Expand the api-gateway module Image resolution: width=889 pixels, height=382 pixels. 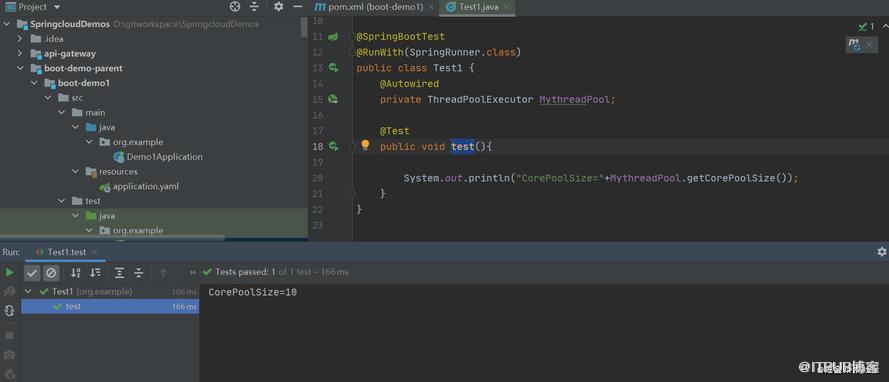(20, 54)
